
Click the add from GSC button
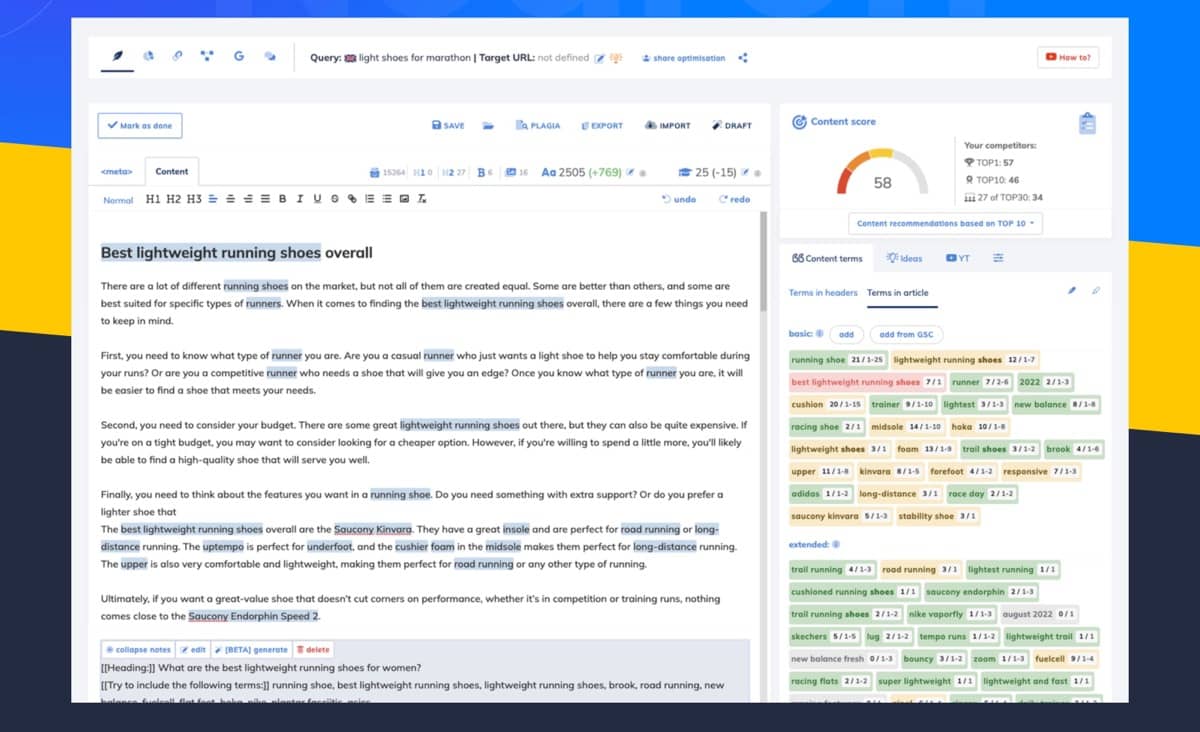pyautogui.click(x=908, y=333)
